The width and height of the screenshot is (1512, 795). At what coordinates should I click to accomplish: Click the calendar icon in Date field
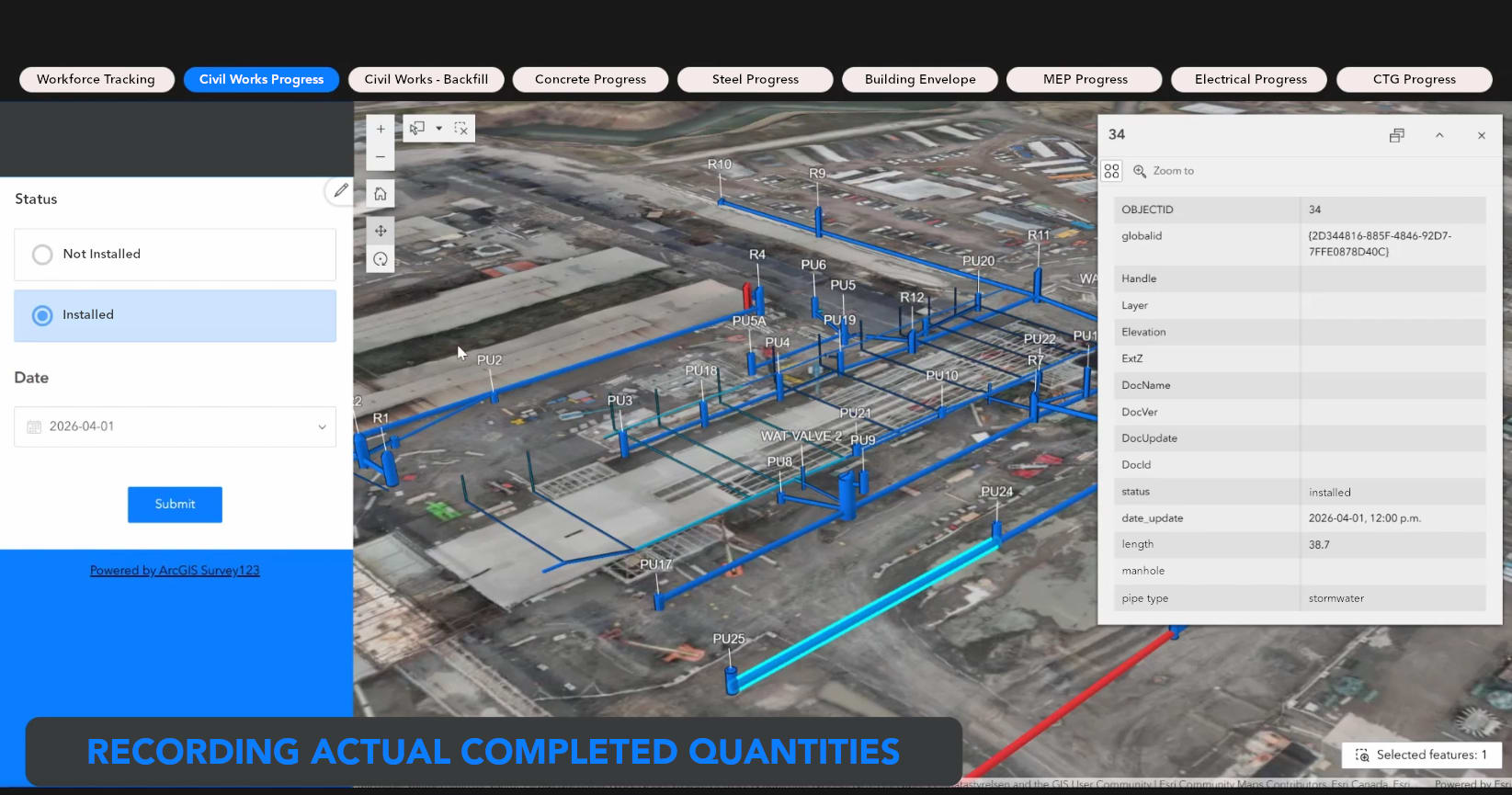34,426
